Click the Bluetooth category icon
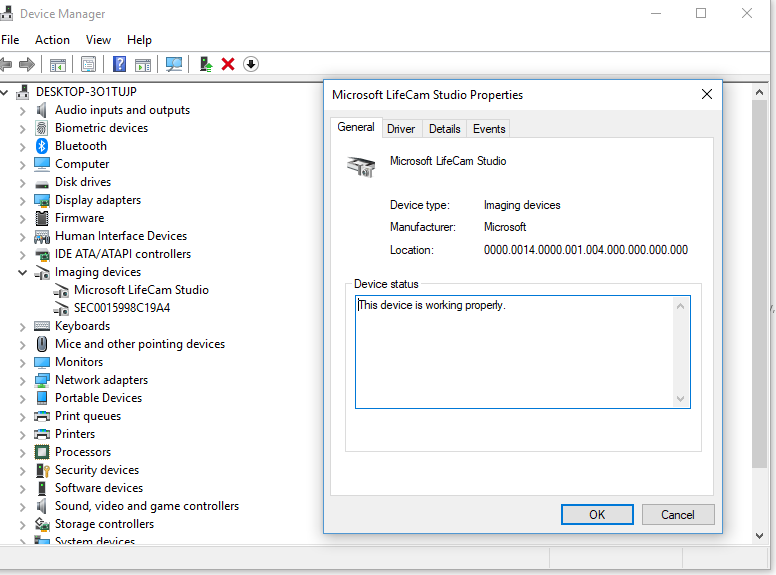Viewport: 776px width, 575px height. coord(42,146)
